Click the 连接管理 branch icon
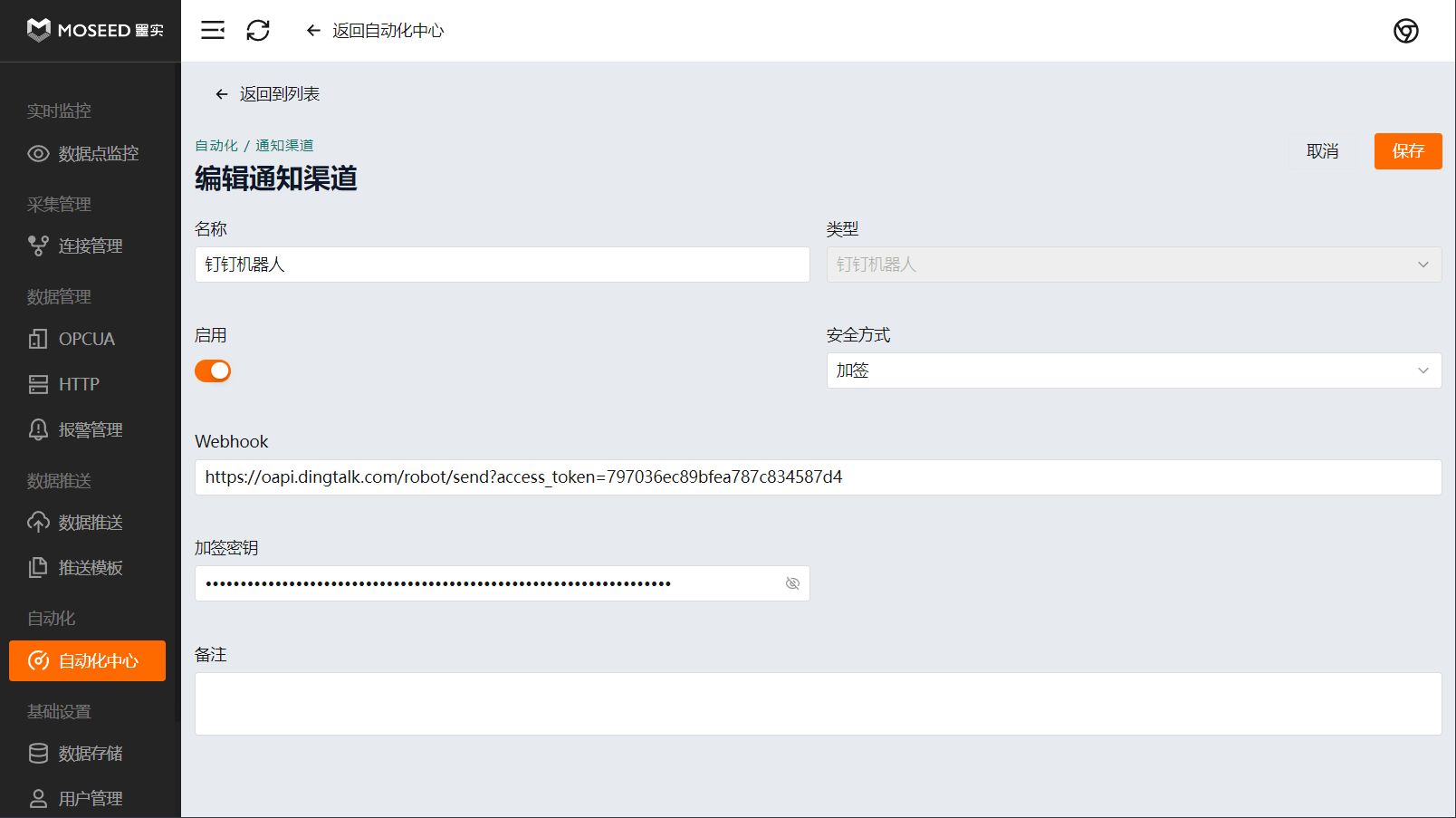 (38, 246)
